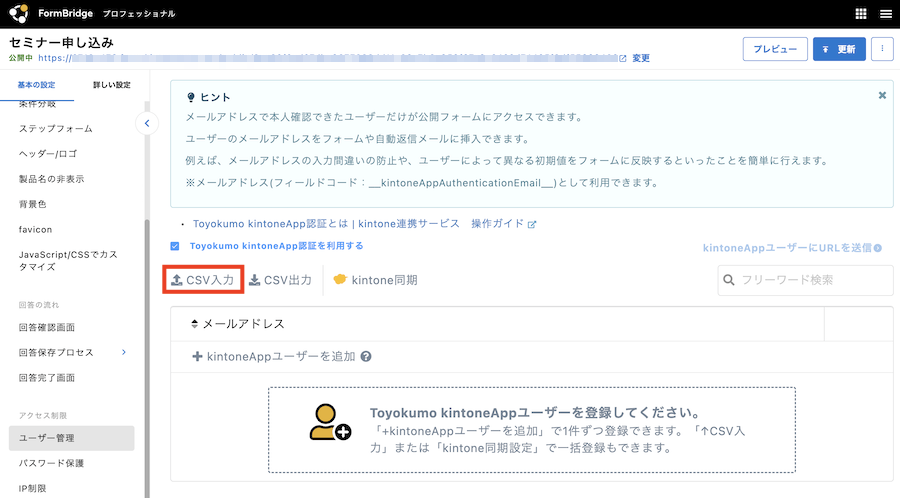Image resolution: width=900 pixels, height=498 pixels.
Task: Open the three-dot more options button
Action: pyautogui.click(x=882, y=49)
